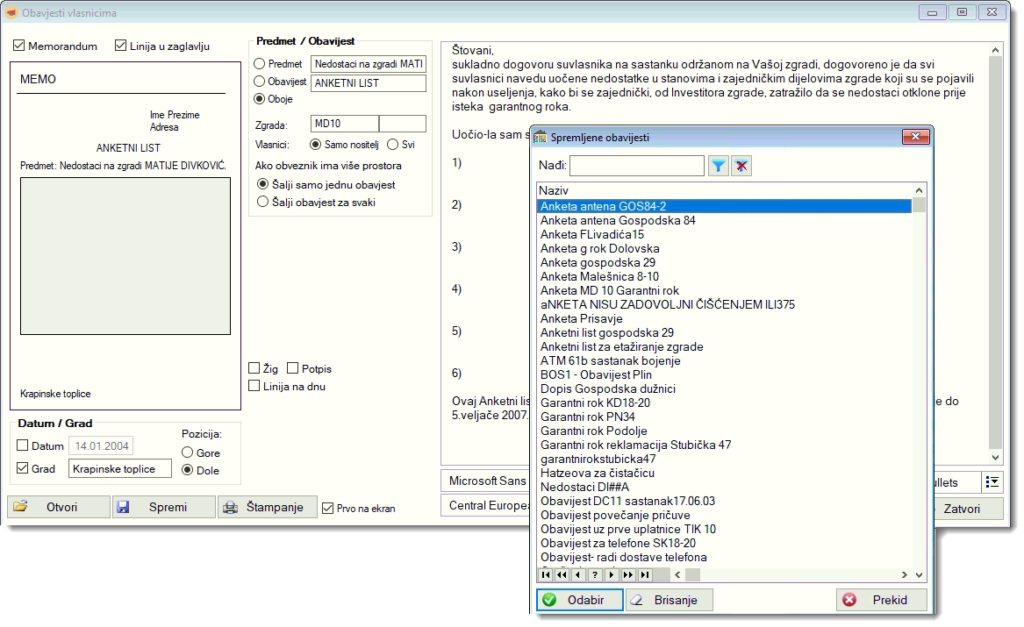The image size is (1024, 627).
Task: Set position to Dole
Action: point(187,470)
